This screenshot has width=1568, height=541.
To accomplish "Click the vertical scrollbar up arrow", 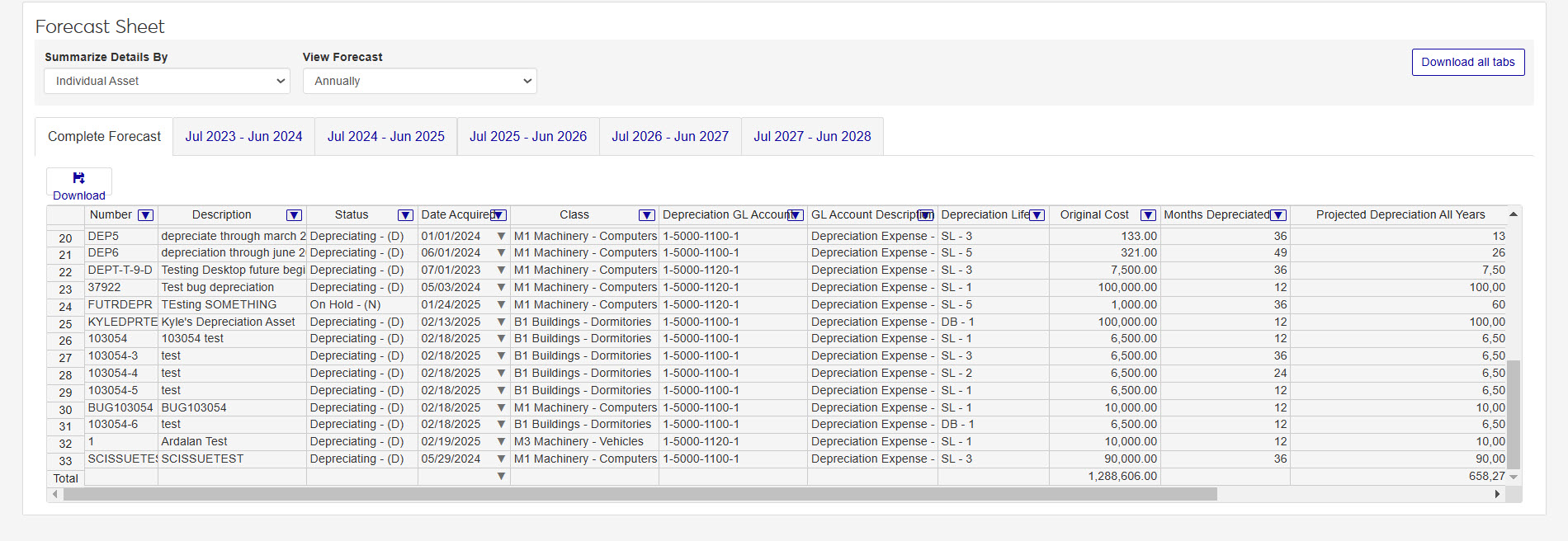I will (1513, 214).
